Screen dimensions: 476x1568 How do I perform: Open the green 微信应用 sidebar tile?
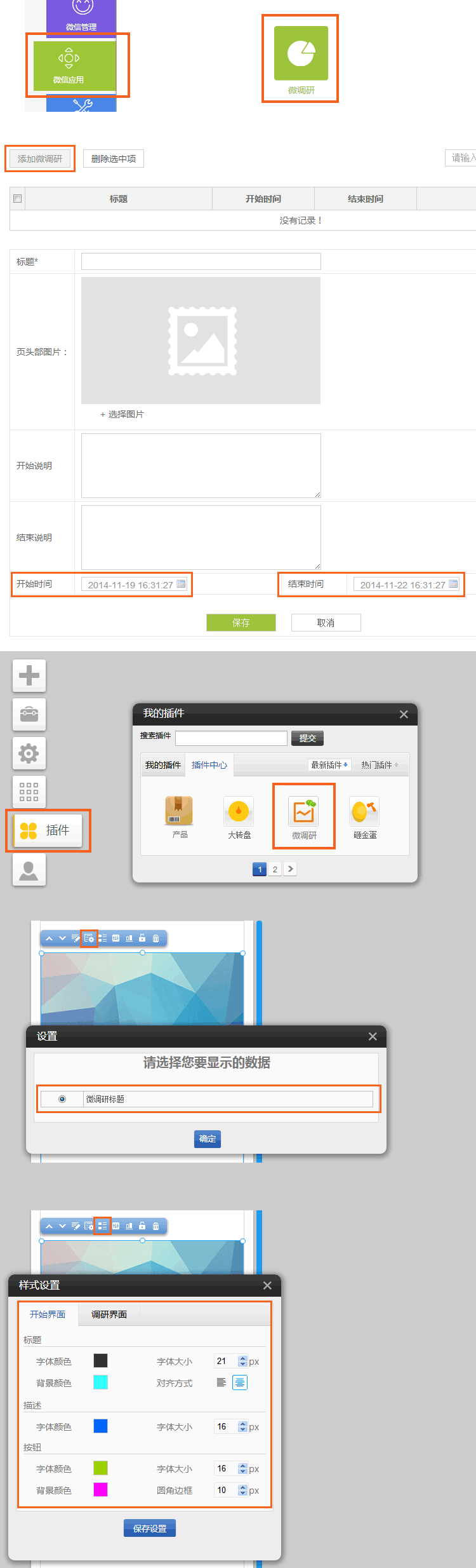(75, 65)
